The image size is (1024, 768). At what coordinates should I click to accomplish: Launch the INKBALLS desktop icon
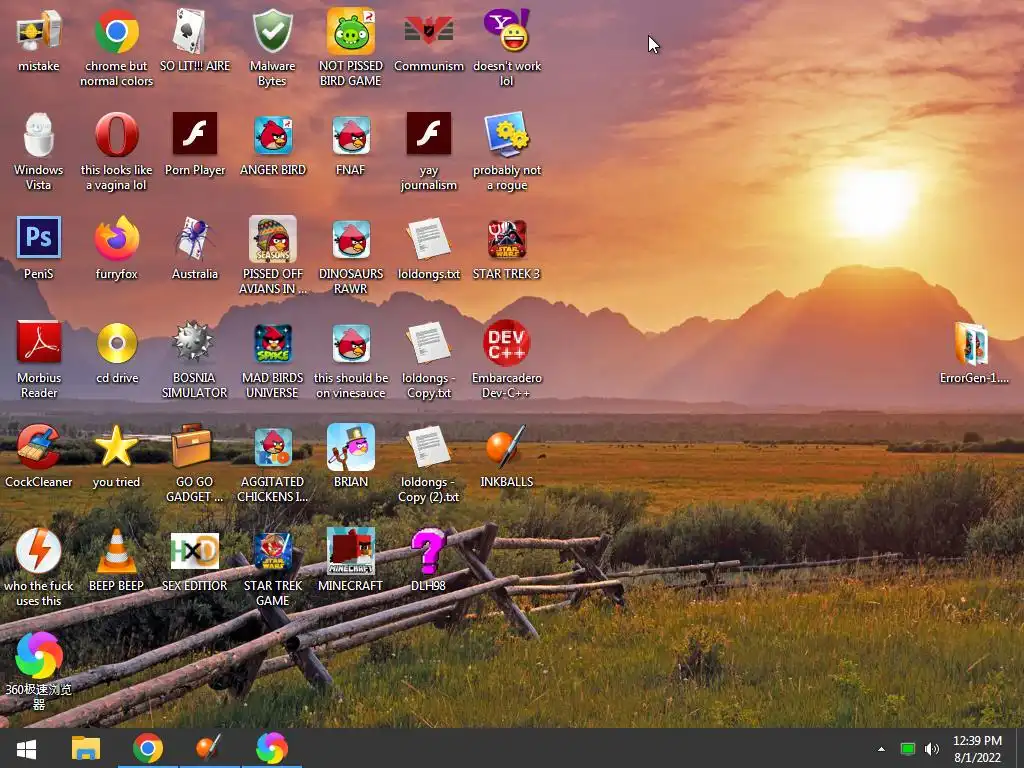(505, 447)
